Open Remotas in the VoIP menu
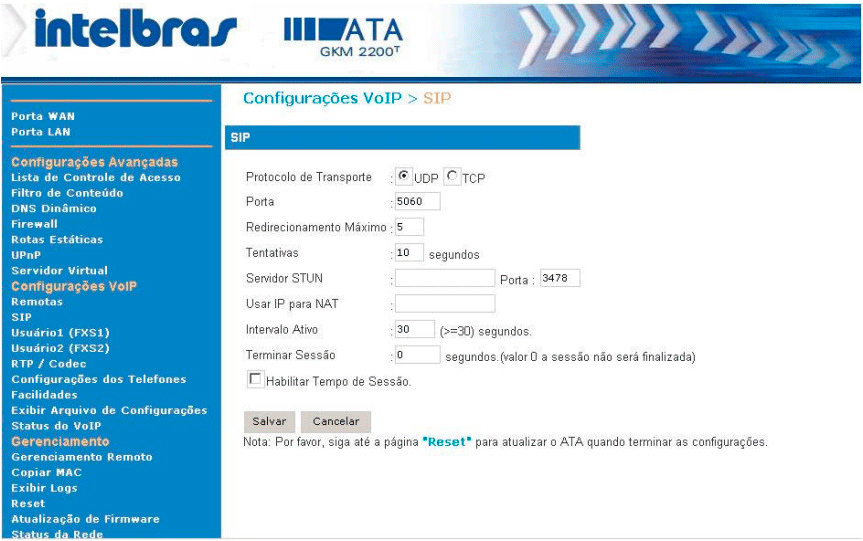 click(37, 302)
